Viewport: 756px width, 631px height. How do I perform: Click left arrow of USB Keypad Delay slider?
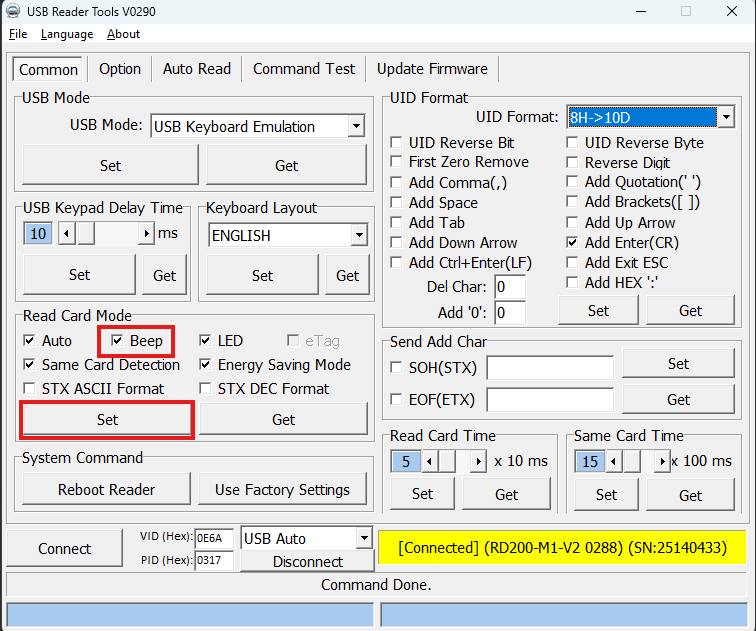coord(65,234)
